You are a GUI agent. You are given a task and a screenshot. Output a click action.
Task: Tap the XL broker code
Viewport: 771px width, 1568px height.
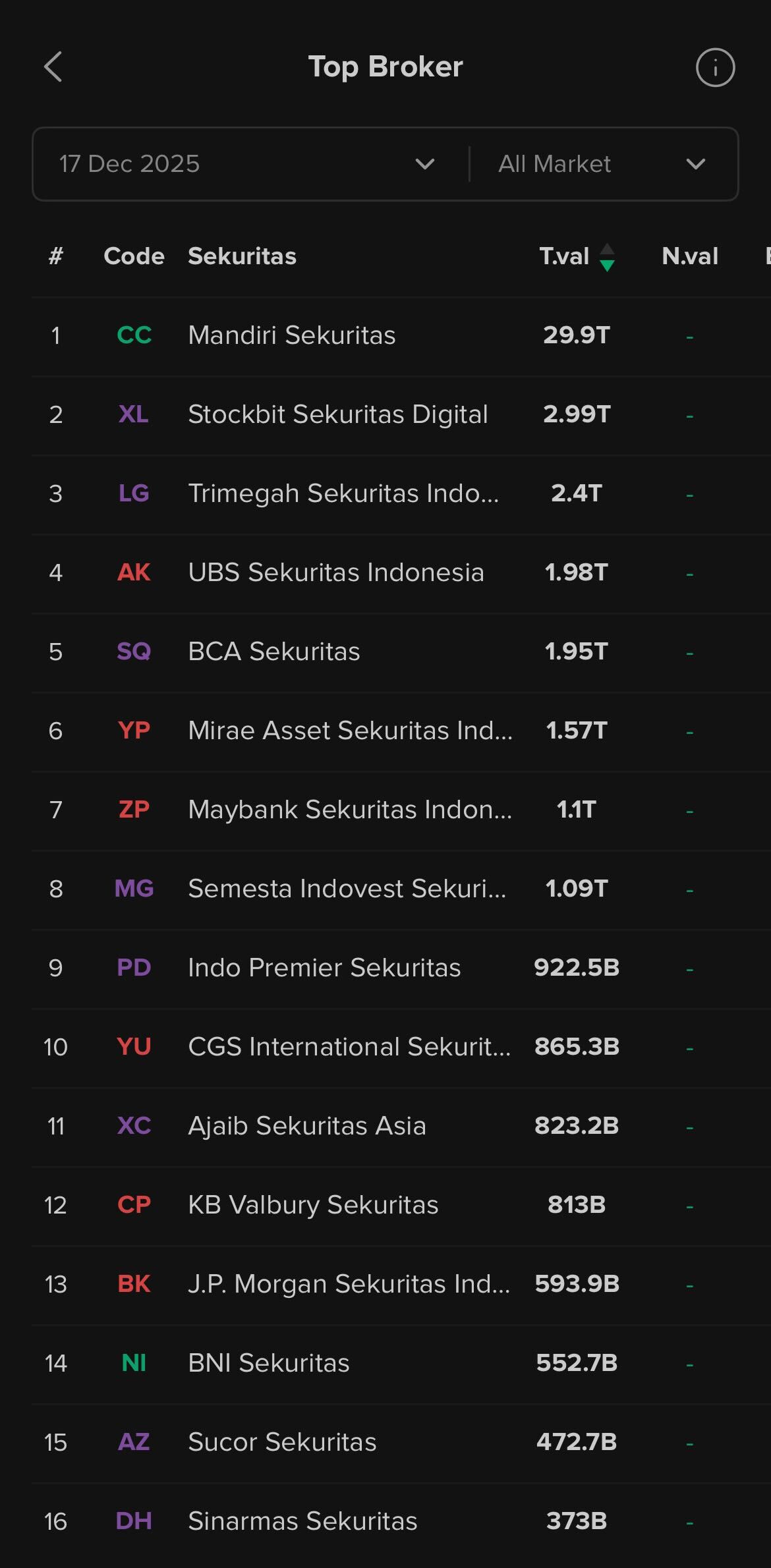click(x=134, y=414)
